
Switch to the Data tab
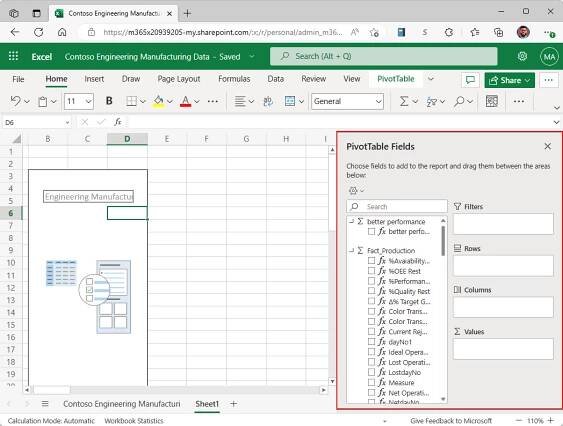point(275,79)
